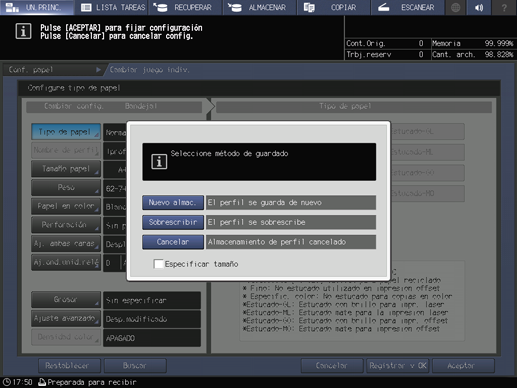
Task: Open the Perforación setting
Action: click(x=66, y=225)
